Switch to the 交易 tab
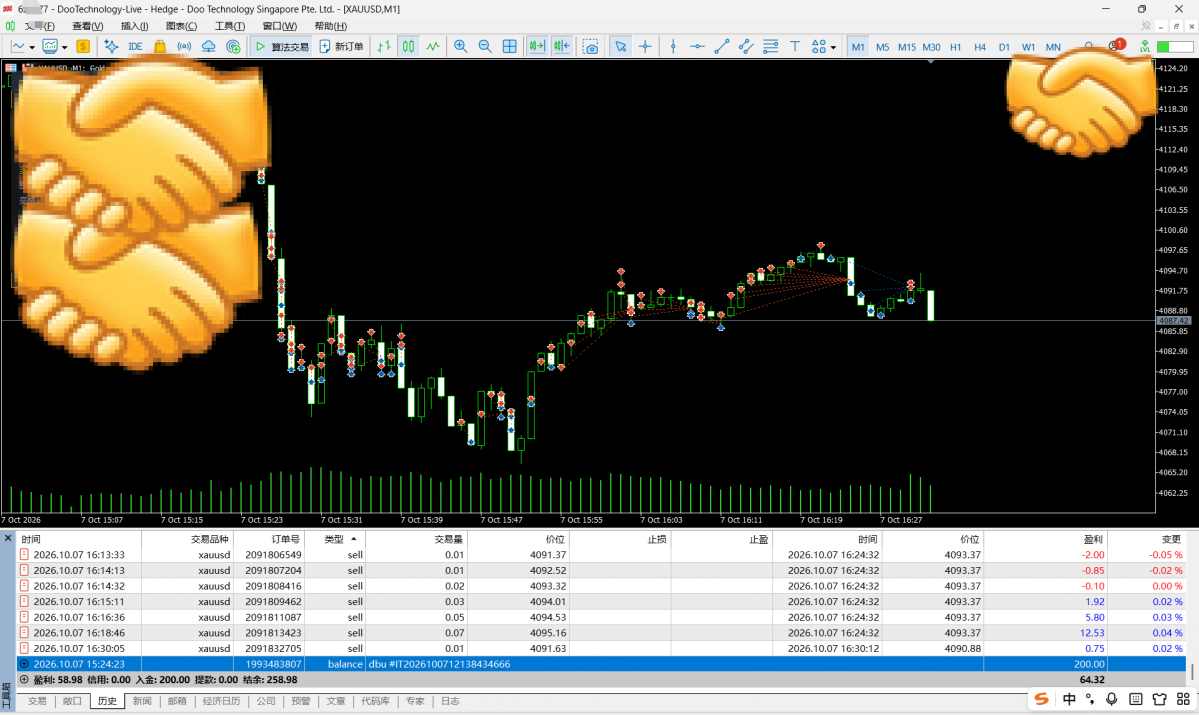The image size is (1199, 715). (37, 700)
